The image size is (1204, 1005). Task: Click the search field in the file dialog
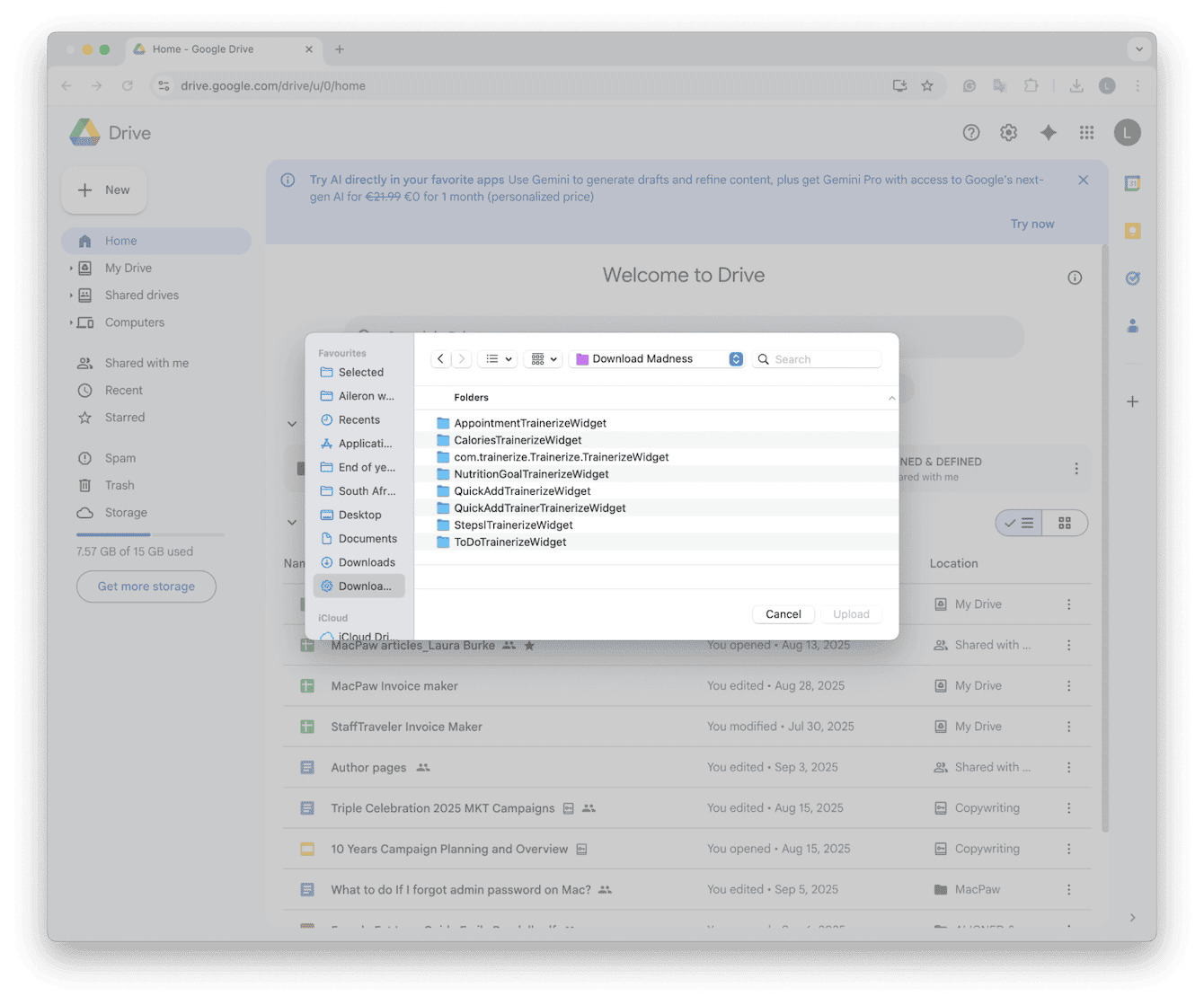tap(818, 358)
